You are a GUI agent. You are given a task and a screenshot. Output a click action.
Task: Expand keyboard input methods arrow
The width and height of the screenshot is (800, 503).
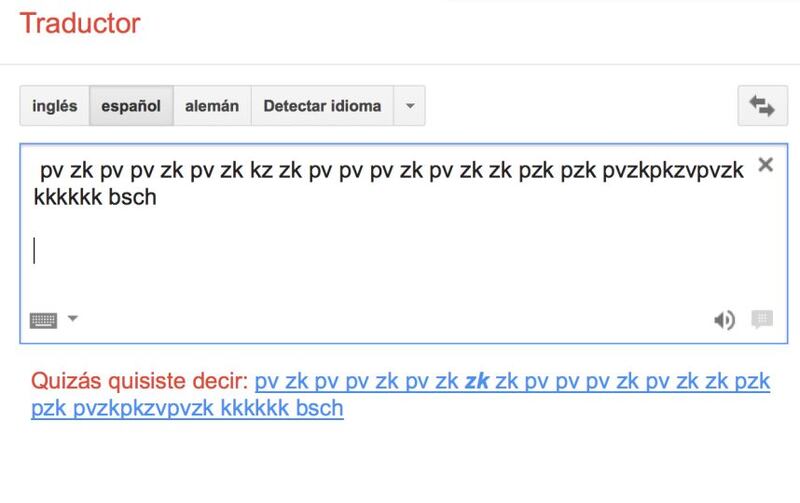72,318
